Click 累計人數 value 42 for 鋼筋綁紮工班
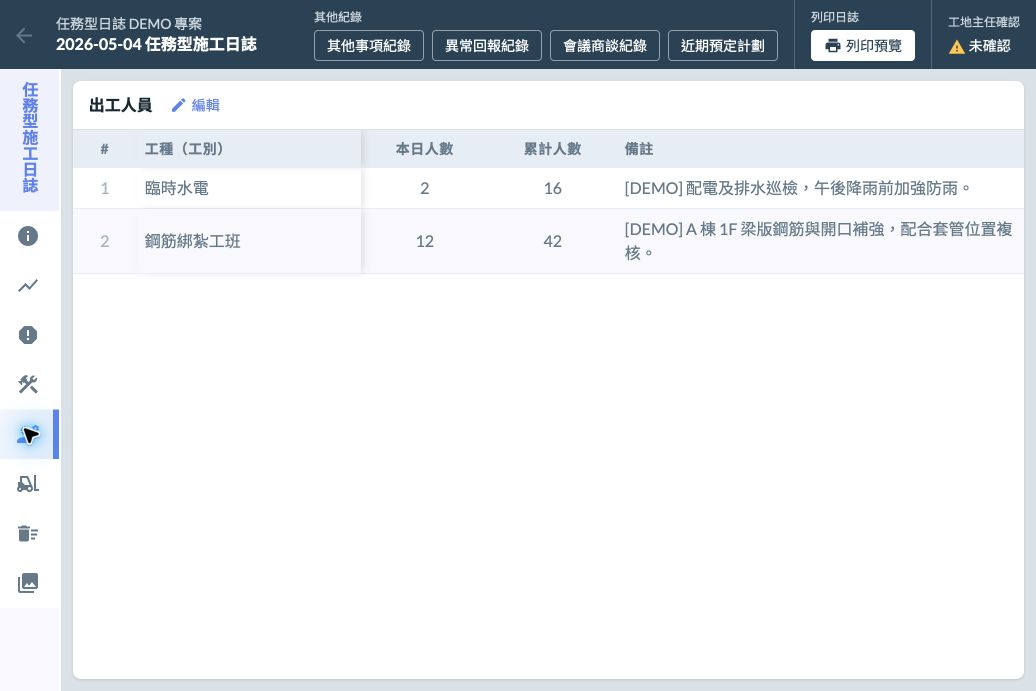Screen dimensions: 1036x691 tap(552, 241)
